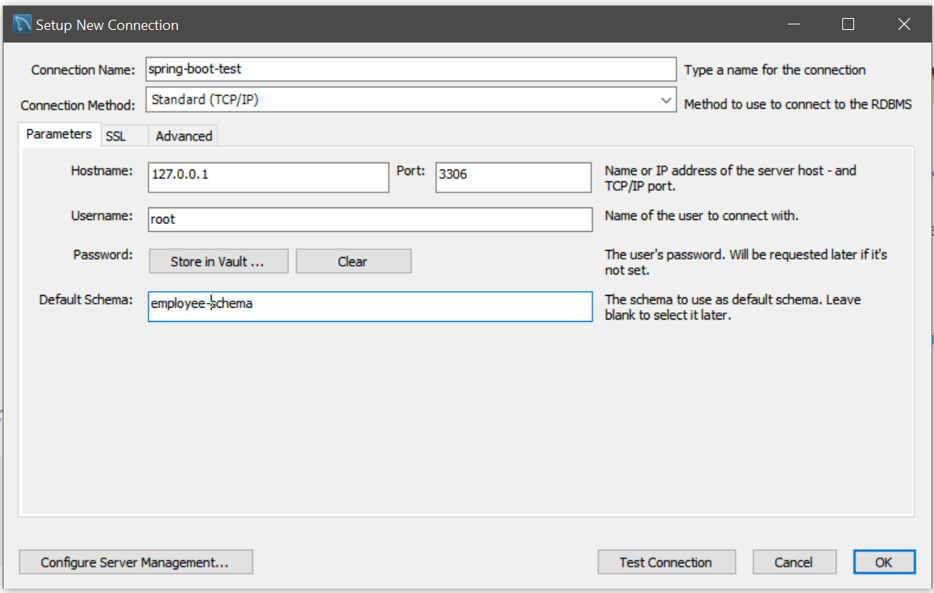Click Test Connection button
Screen dimensions: 934x593
666,562
